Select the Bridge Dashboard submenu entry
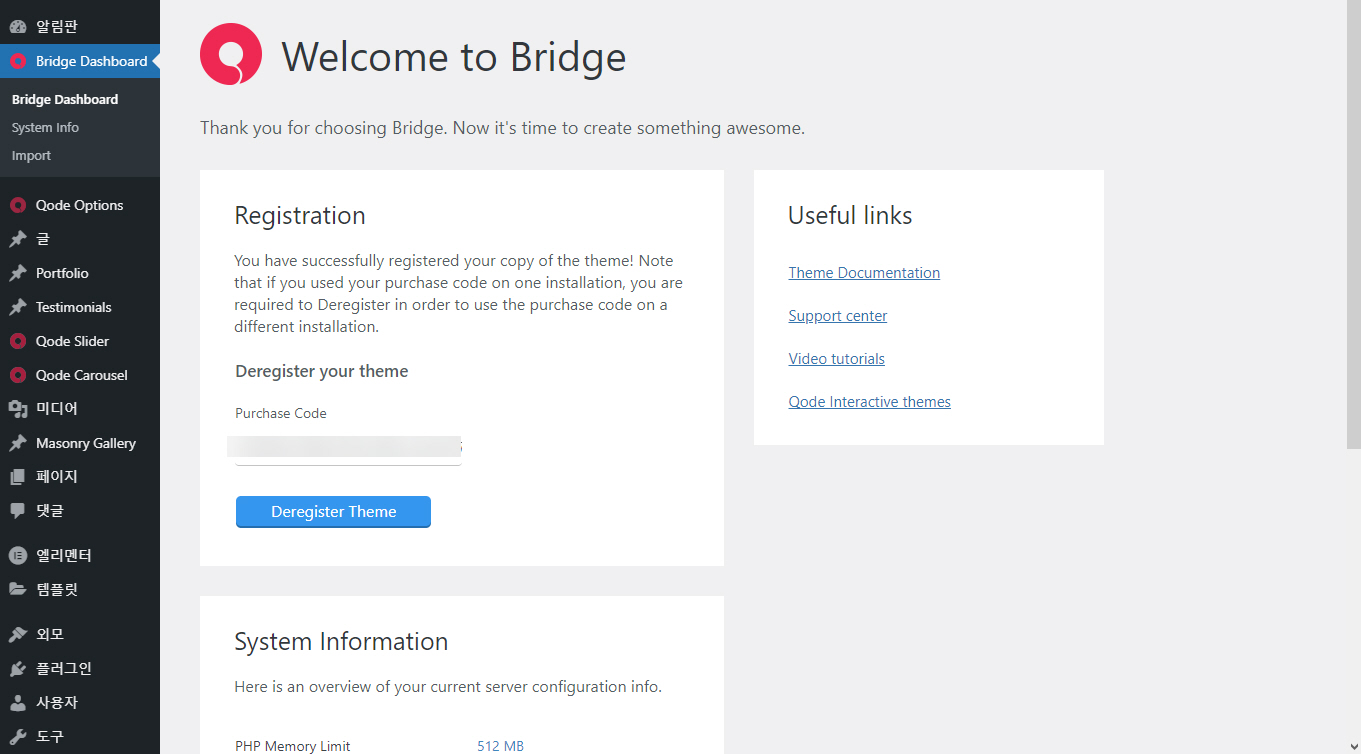The height and width of the screenshot is (754, 1361). point(65,99)
